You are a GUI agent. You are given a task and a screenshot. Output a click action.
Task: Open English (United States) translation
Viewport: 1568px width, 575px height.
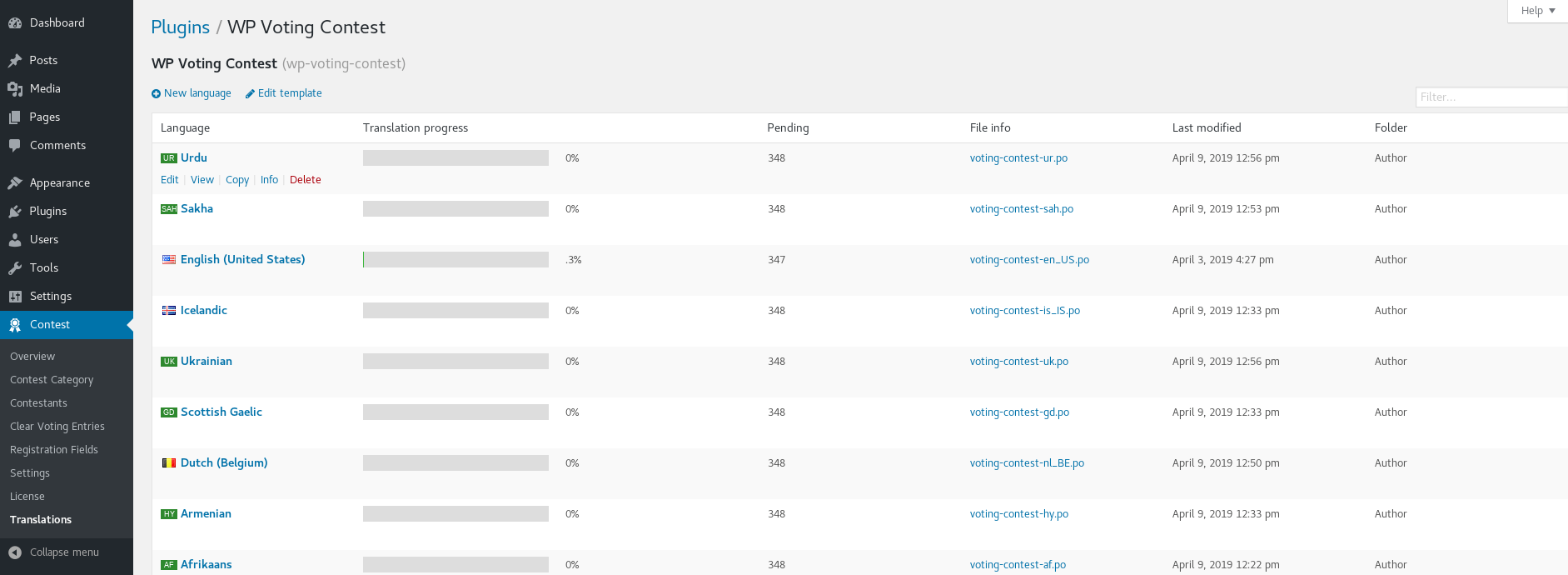(243, 260)
